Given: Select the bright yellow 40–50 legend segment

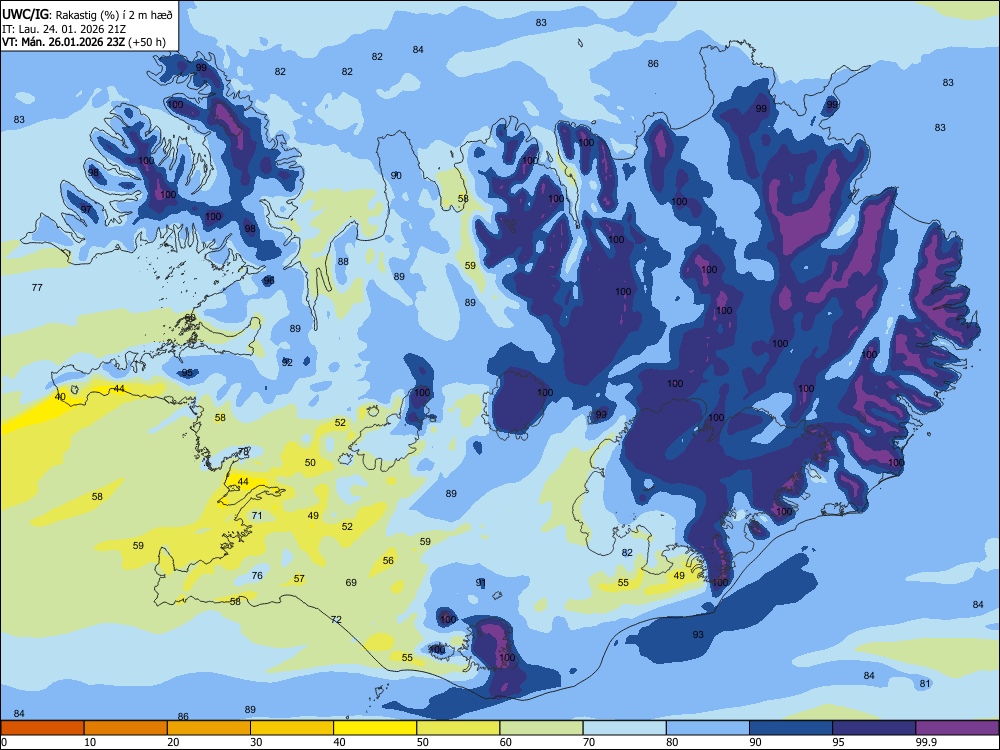Looking at the screenshot, I should (x=375, y=728).
